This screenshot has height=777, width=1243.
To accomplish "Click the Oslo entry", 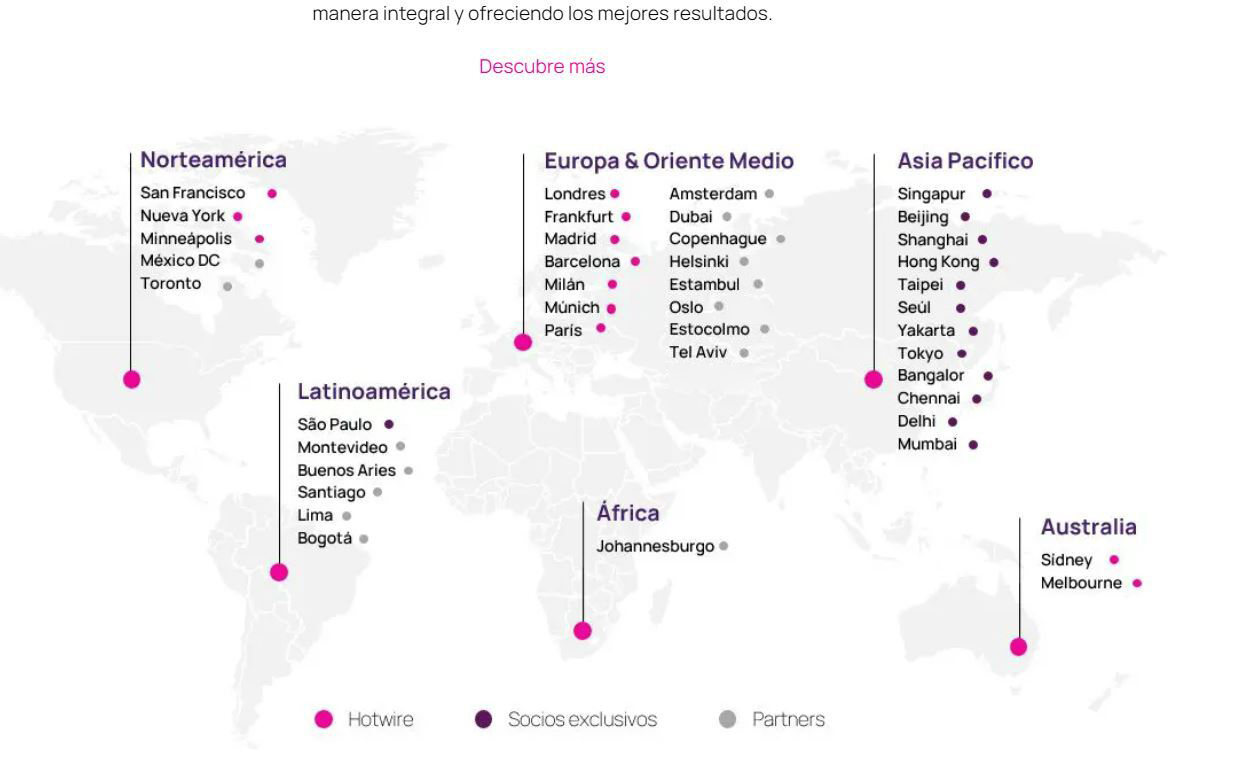I will pos(686,307).
